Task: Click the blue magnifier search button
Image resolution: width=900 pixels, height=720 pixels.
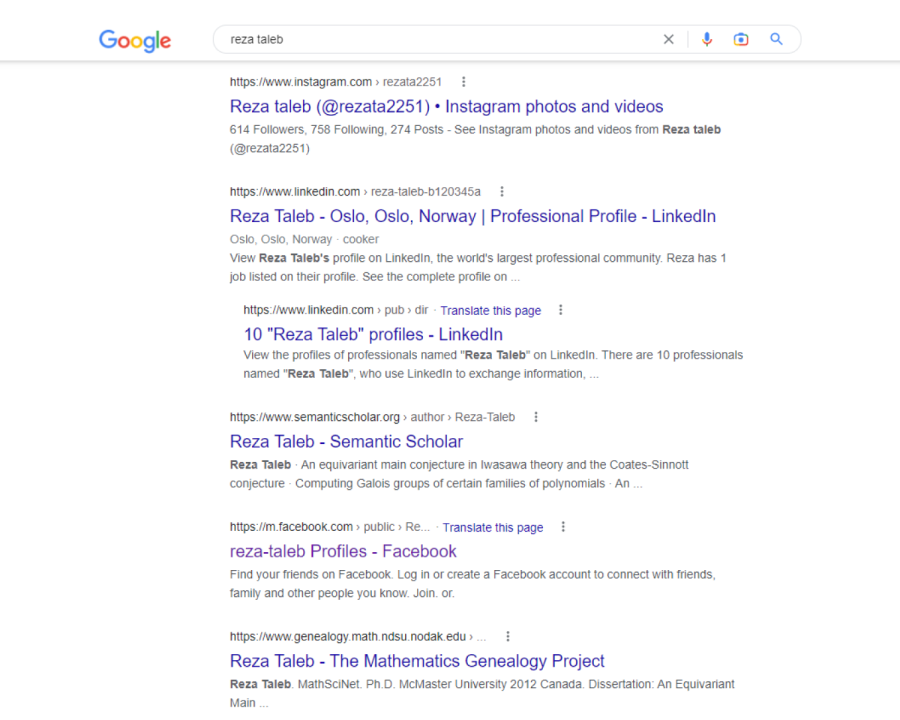Action: point(776,39)
